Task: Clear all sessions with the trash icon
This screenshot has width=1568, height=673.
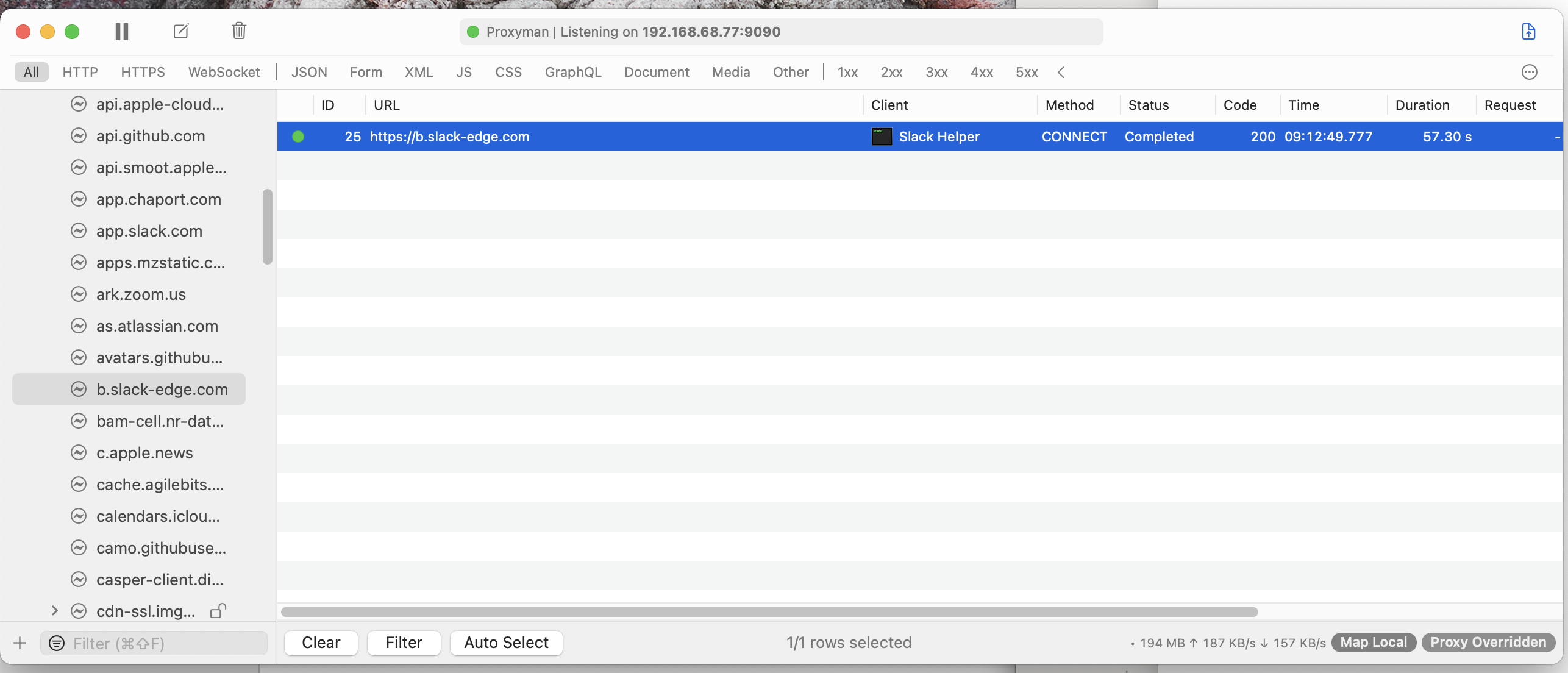Action: 238,31
